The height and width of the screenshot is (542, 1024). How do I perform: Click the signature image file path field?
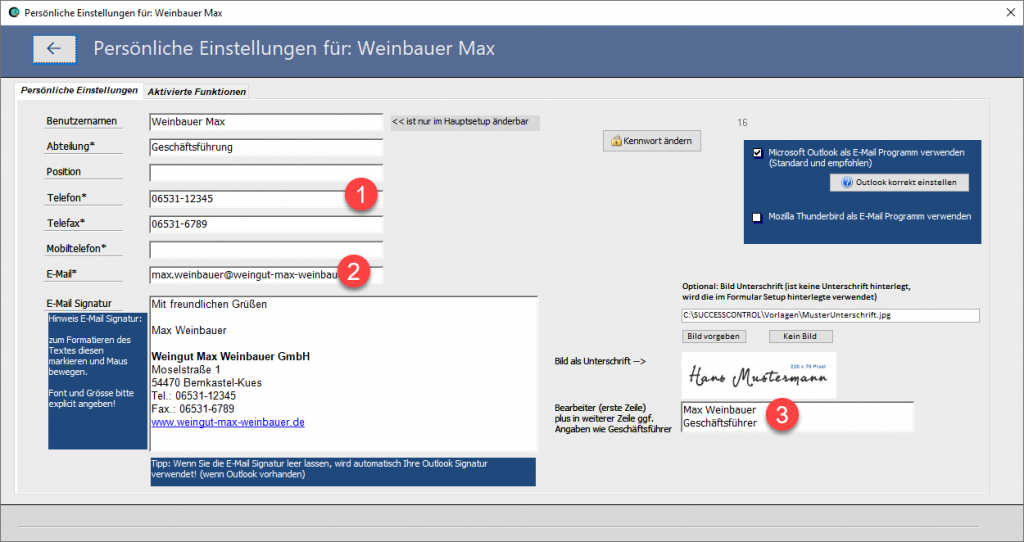(829, 316)
